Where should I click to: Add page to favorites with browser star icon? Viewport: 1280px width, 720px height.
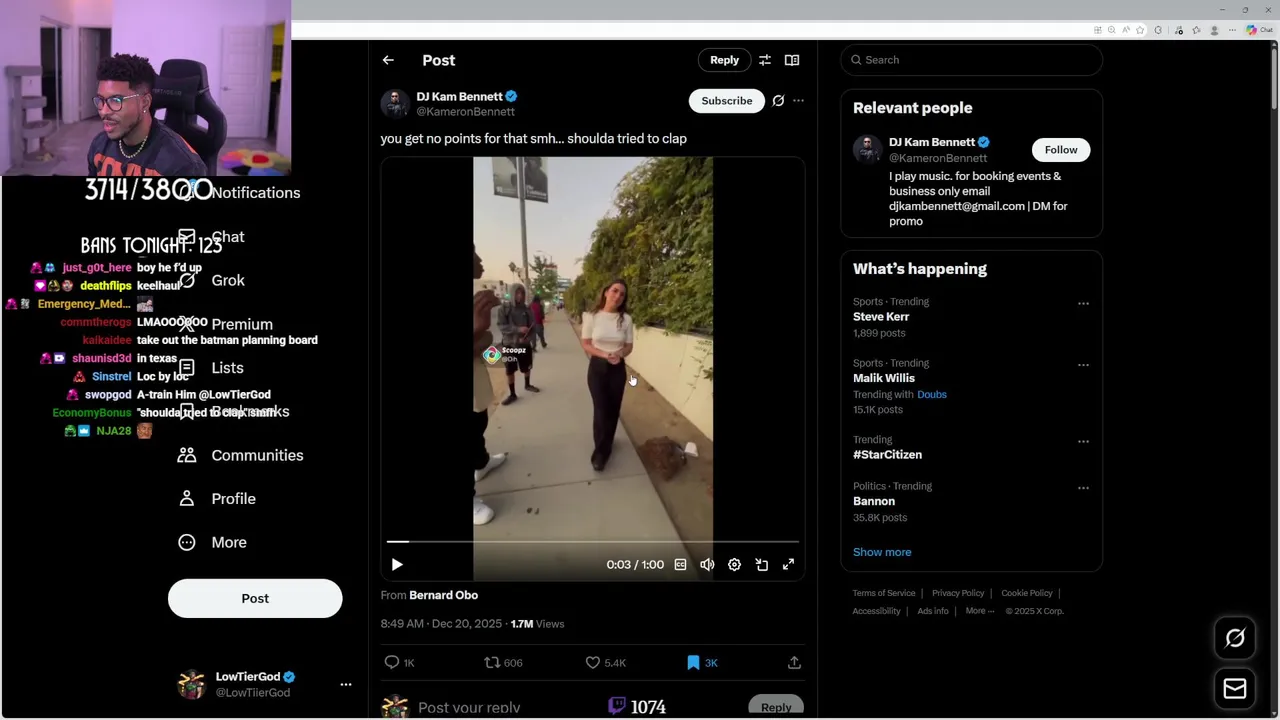[1140, 30]
